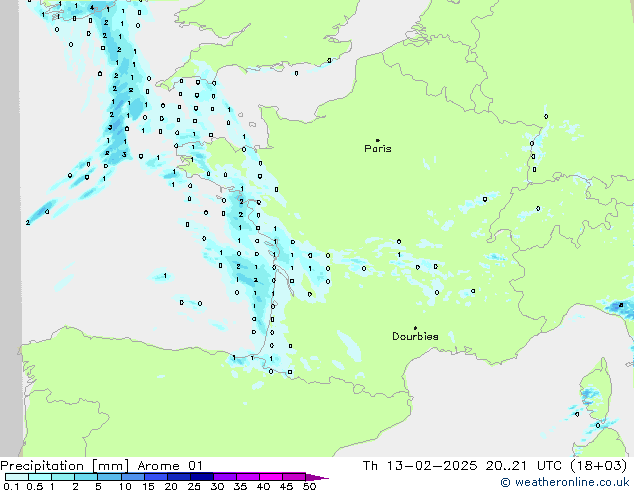634x490 pixels.
Task: Pick the darkest navy legend swatch starting at 25
Action: [x=202, y=477]
